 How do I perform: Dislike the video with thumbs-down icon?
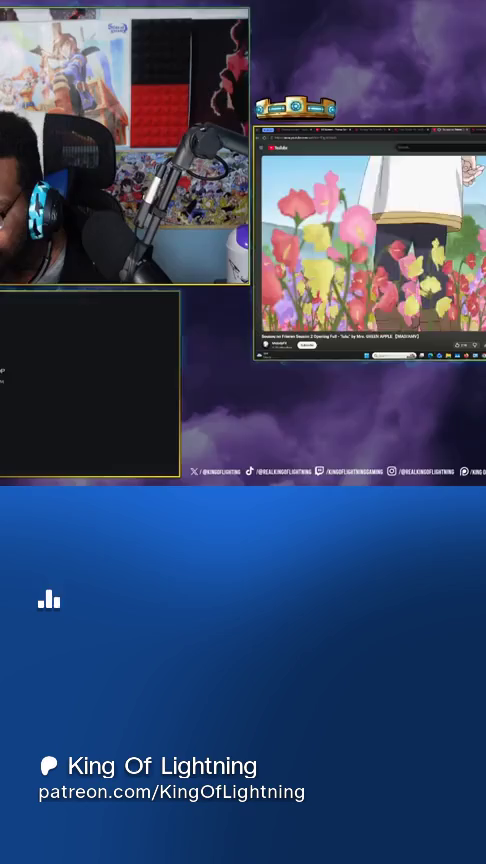tap(475, 345)
